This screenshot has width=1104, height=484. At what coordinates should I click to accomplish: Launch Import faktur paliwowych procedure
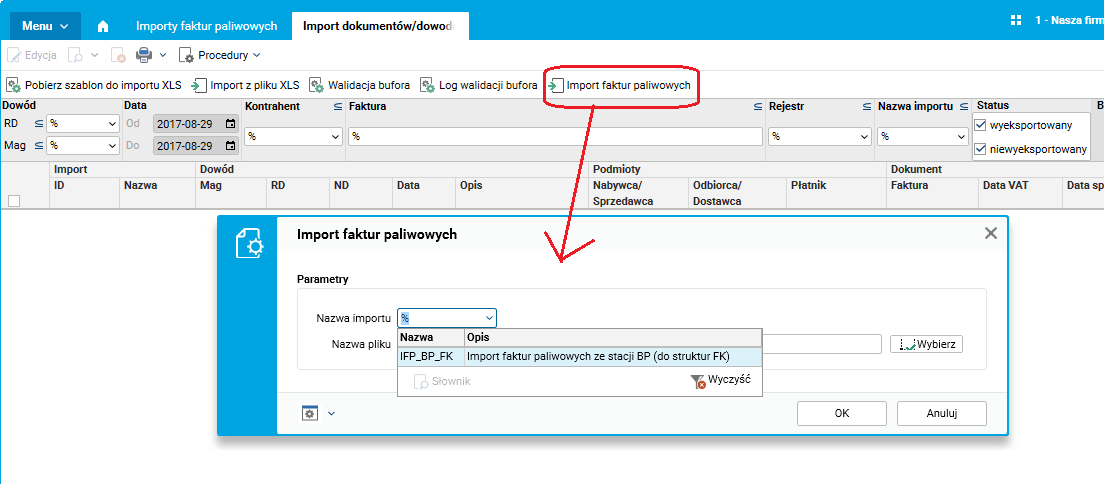pos(620,85)
